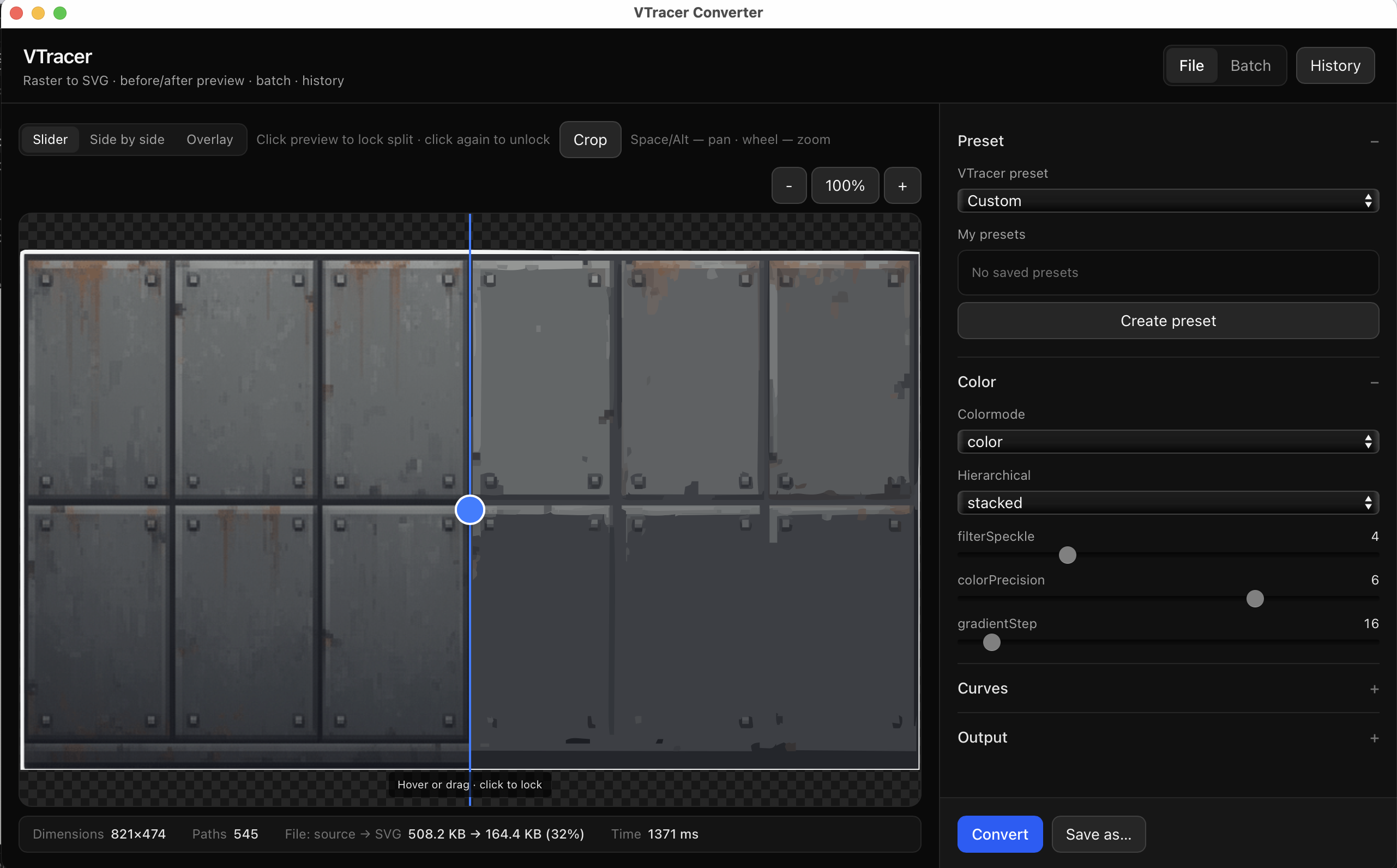
Task: Click the colorPrecision slider handle
Action: coord(1255,599)
